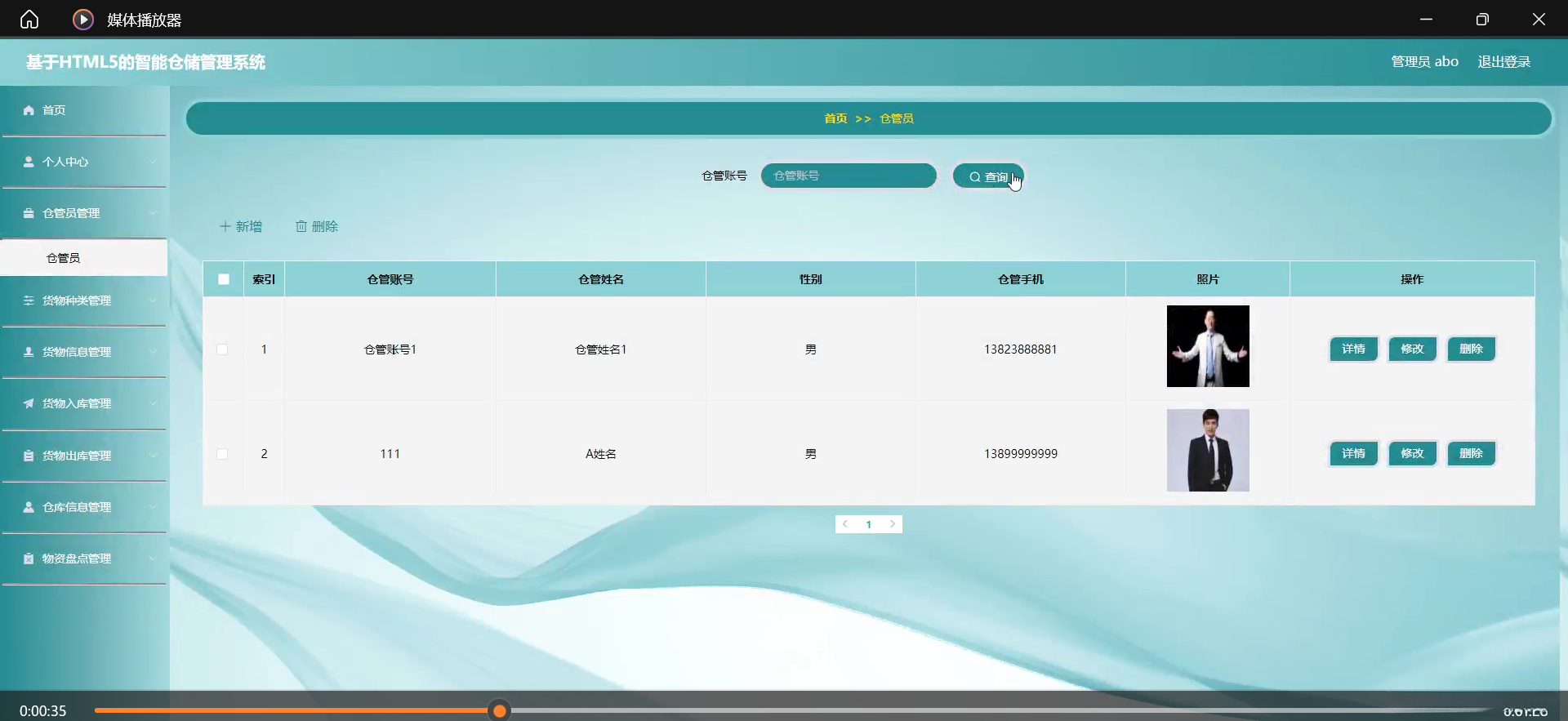1568x721 pixels.
Task: Collapse the 仓管员管理 menu chevron
Action: (153, 213)
